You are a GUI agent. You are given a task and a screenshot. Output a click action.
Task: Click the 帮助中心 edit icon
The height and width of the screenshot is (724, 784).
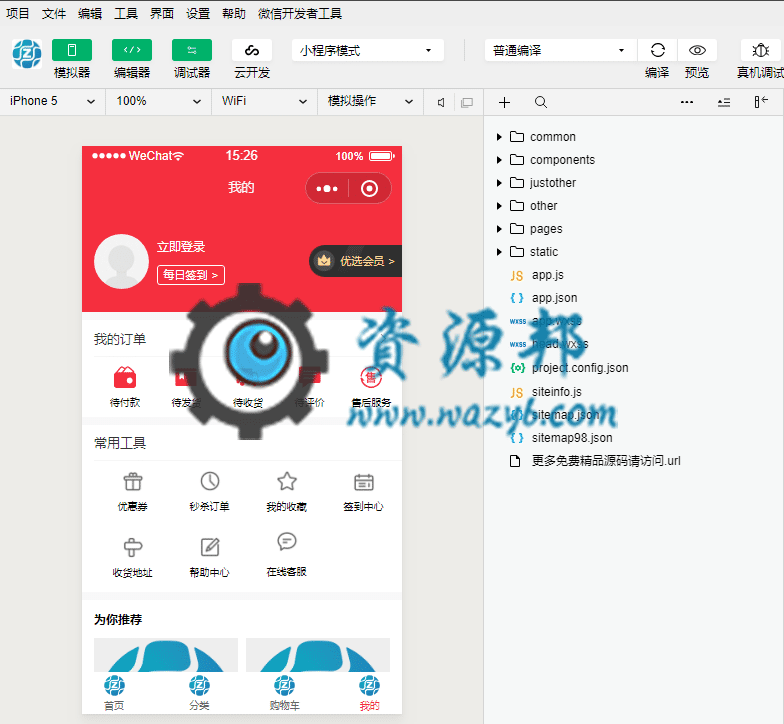coord(210,547)
